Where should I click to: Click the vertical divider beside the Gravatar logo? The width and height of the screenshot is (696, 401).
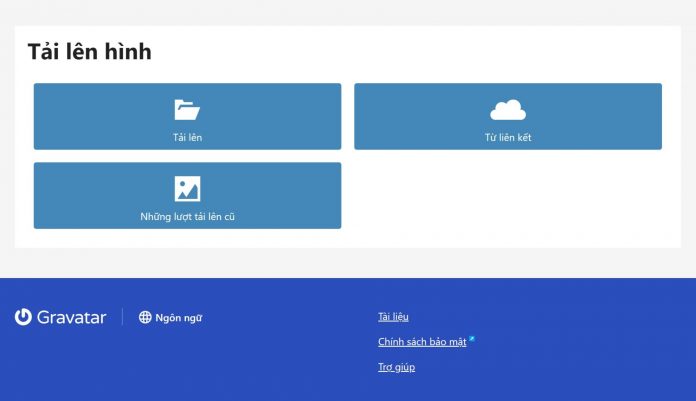click(x=122, y=317)
